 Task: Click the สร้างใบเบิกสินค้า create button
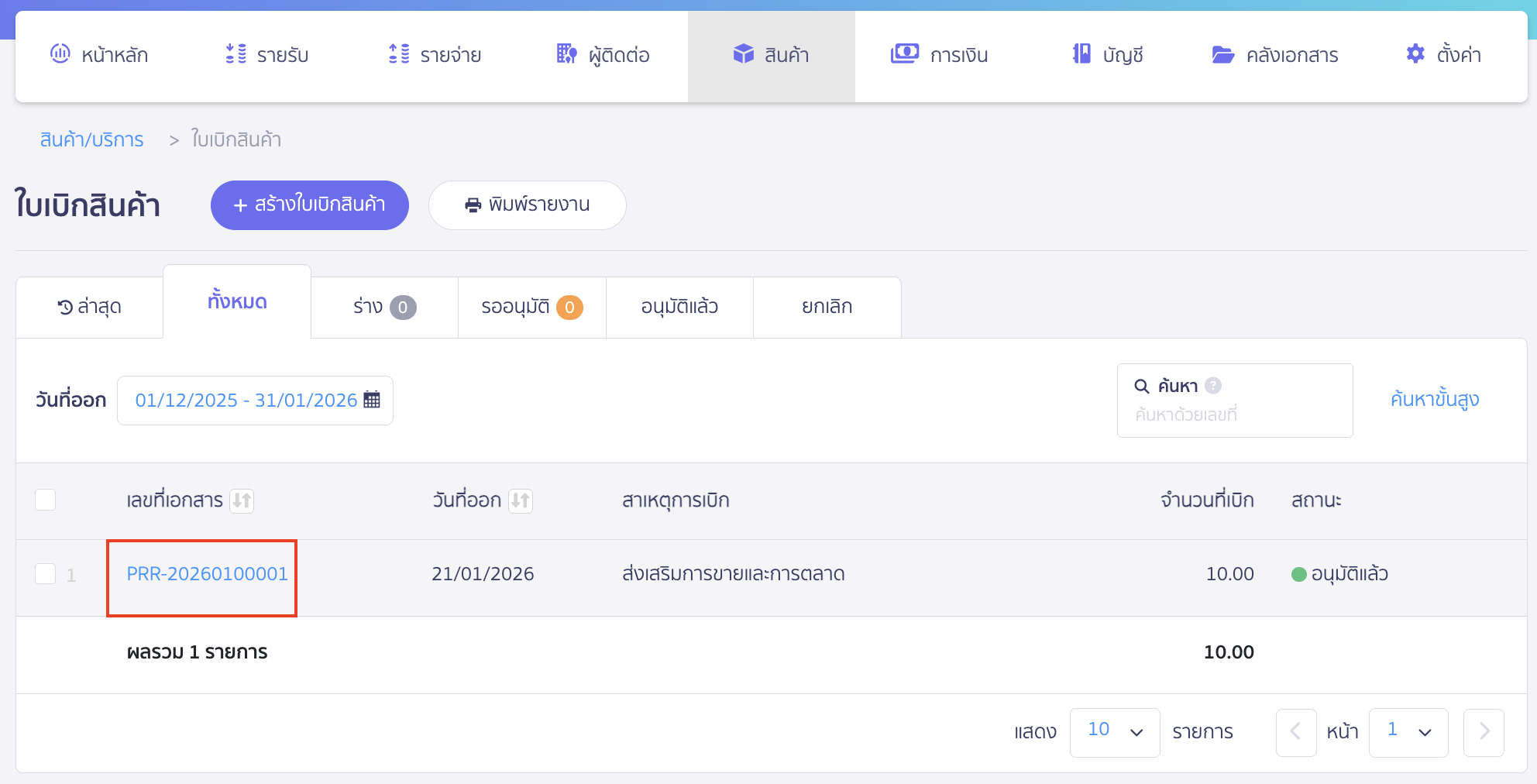tap(309, 205)
